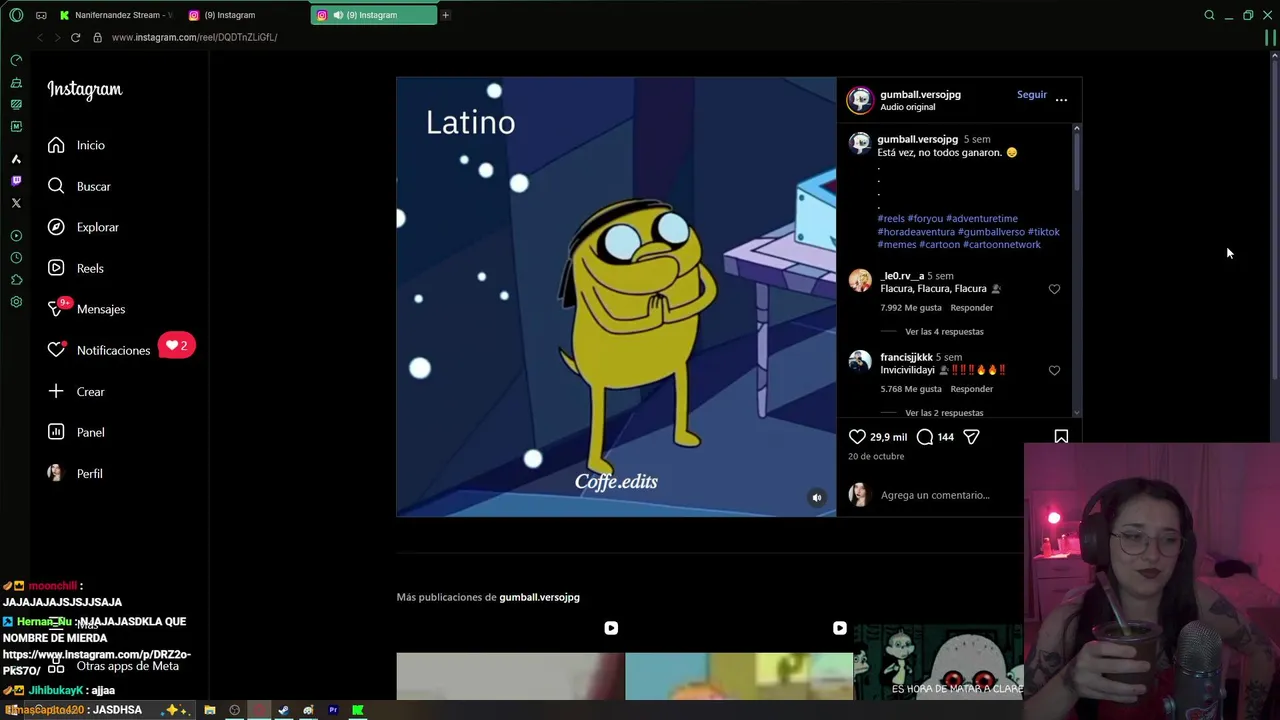Click the site lock icon in address bar
Screen dimensions: 1280x720
pos(97,37)
